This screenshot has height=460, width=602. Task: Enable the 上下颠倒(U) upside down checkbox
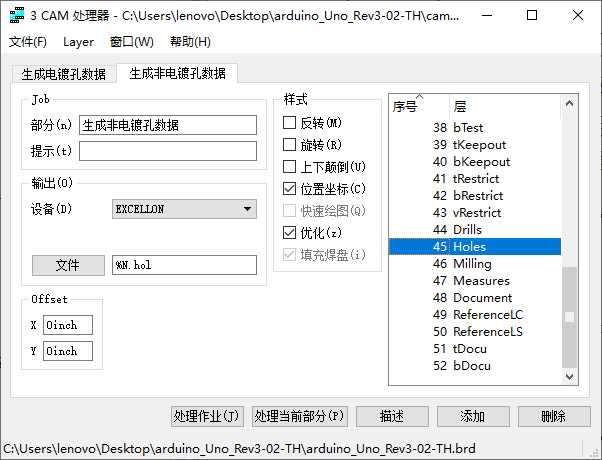tap(290, 167)
